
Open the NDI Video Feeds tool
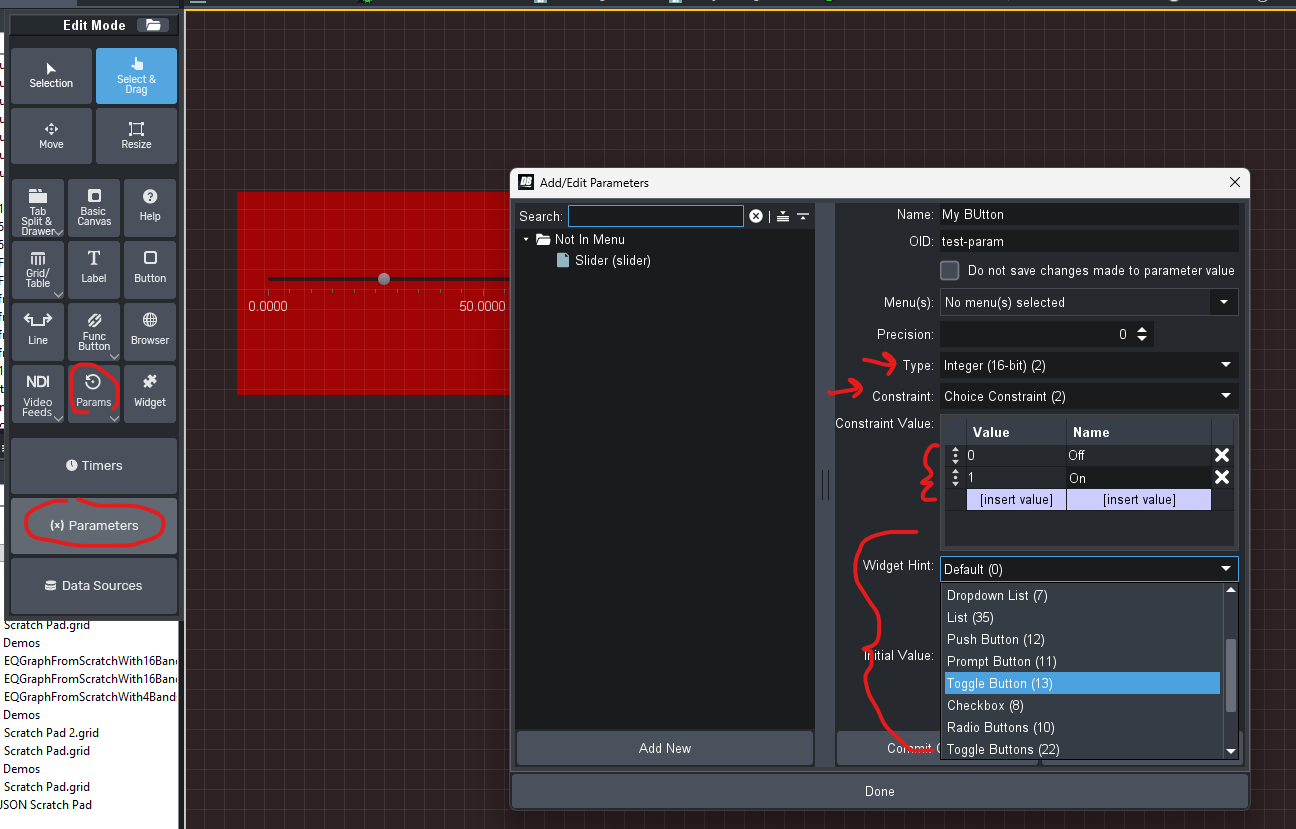point(38,394)
